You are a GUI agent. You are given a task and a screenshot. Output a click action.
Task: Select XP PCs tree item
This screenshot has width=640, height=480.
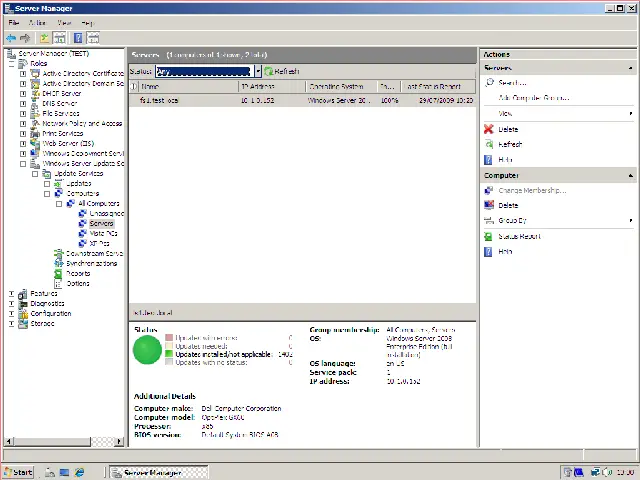[99, 244]
